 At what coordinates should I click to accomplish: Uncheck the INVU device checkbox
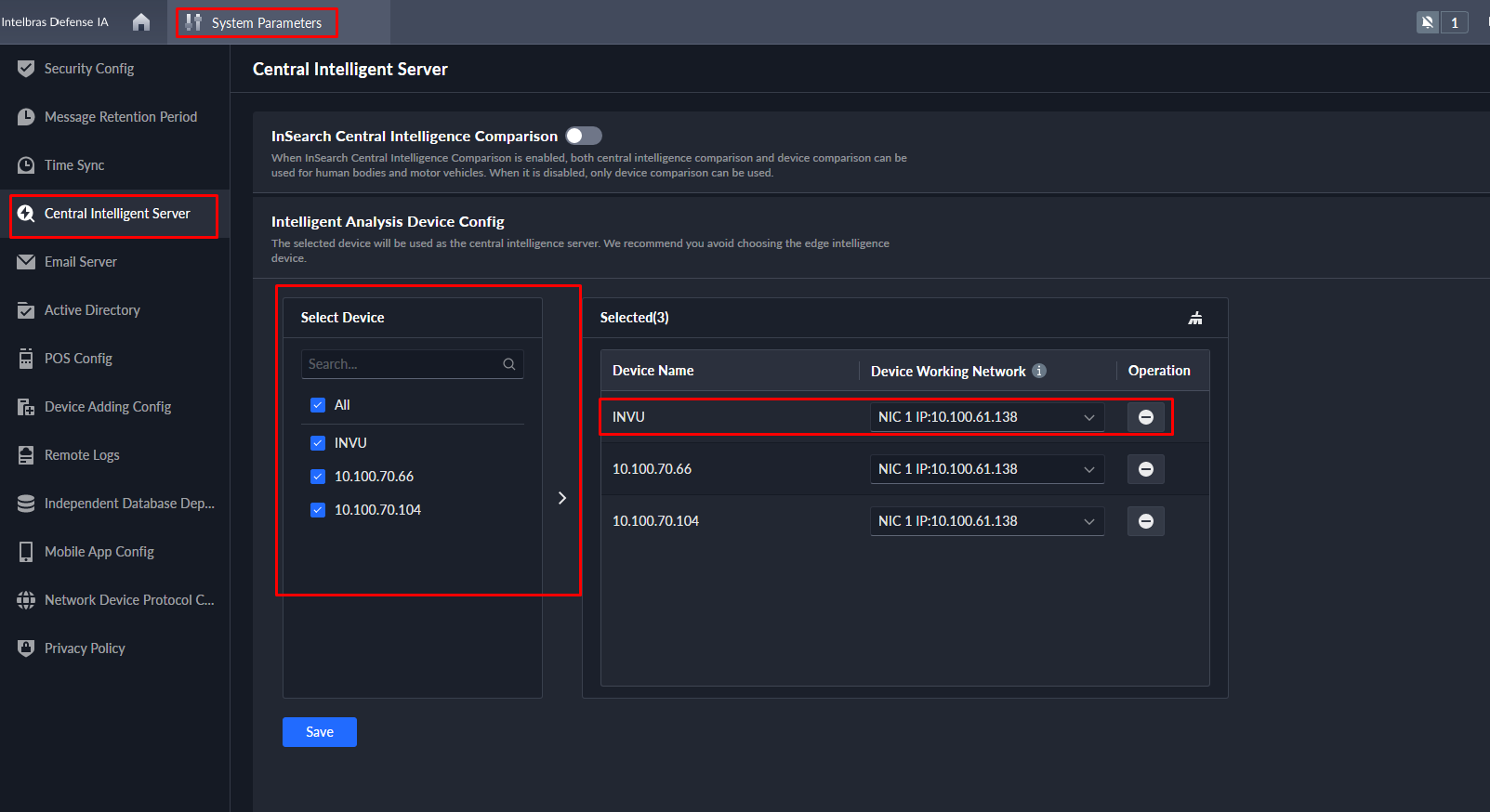[x=318, y=443]
